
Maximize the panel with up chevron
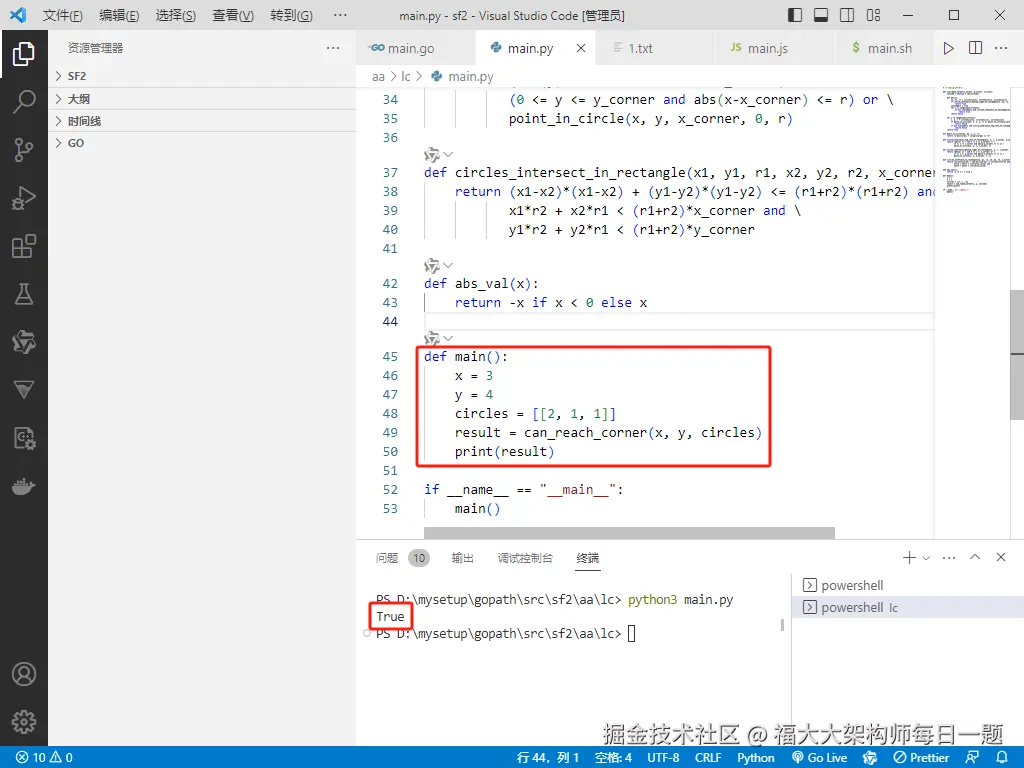975,557
